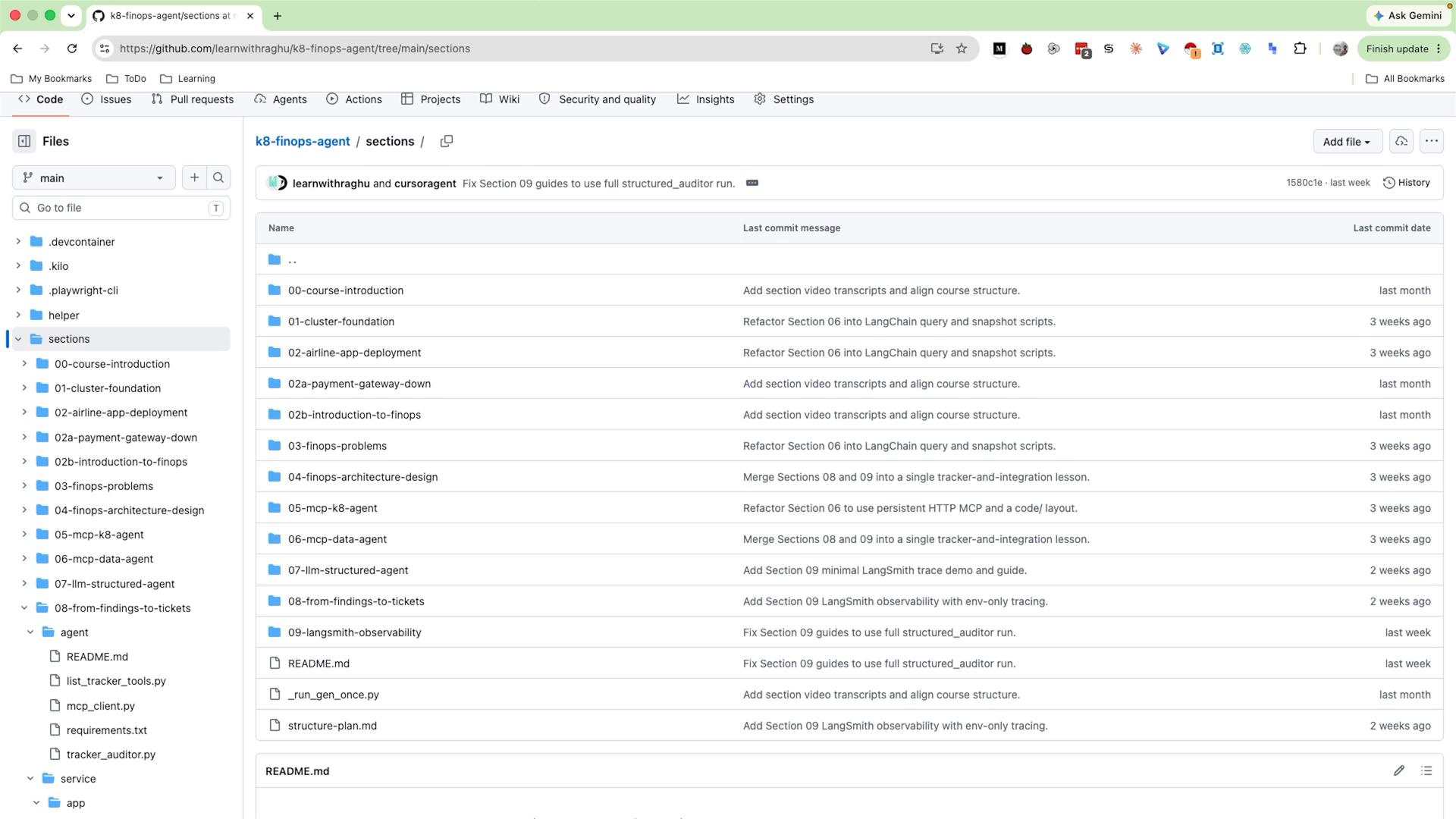
Task: Open the README outline list icon
Action: tap(1426, 770)
